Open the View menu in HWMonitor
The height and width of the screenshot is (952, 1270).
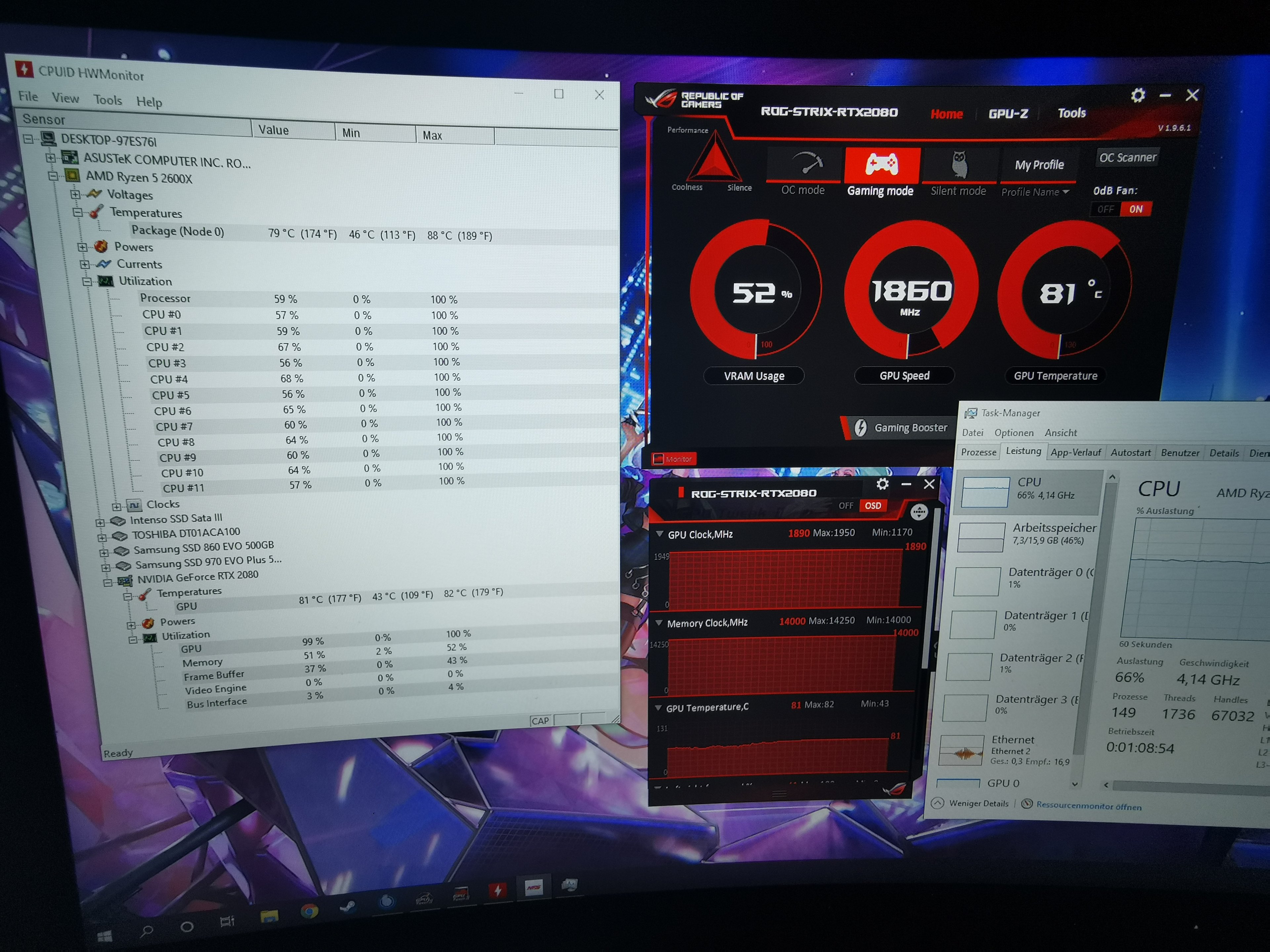(x=65, y=98)
